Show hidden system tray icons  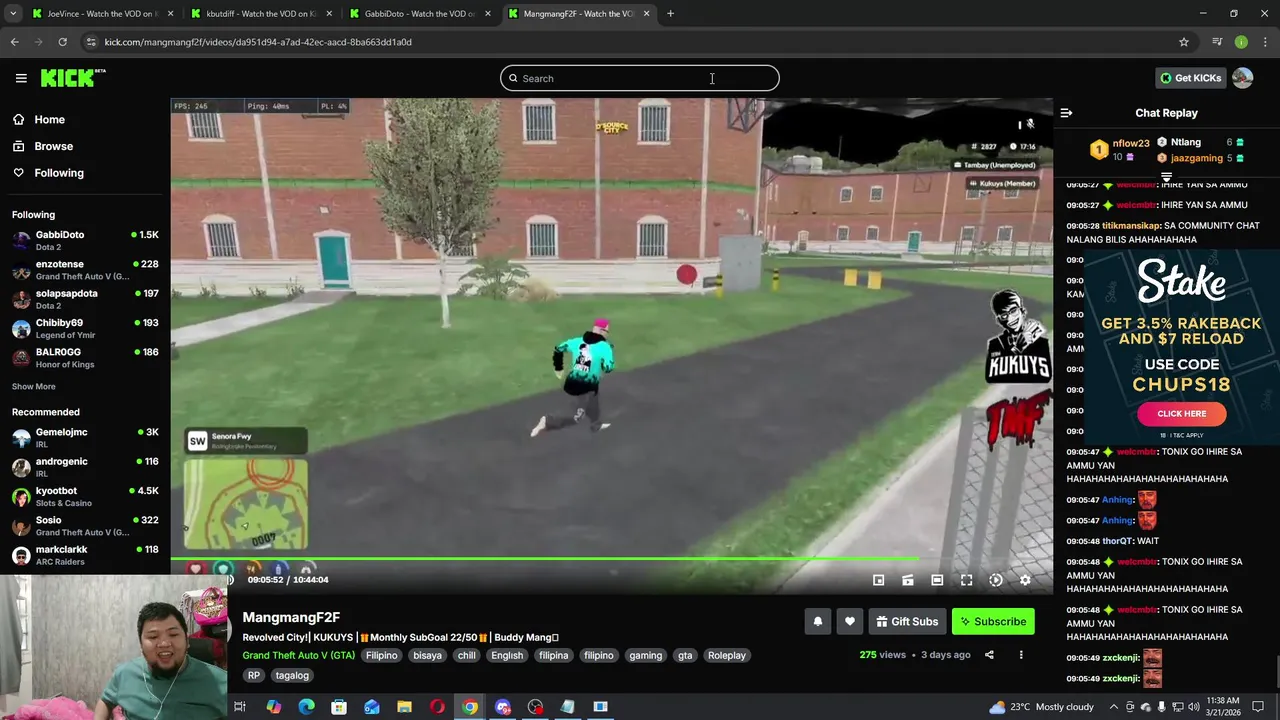coord(1116,707)
